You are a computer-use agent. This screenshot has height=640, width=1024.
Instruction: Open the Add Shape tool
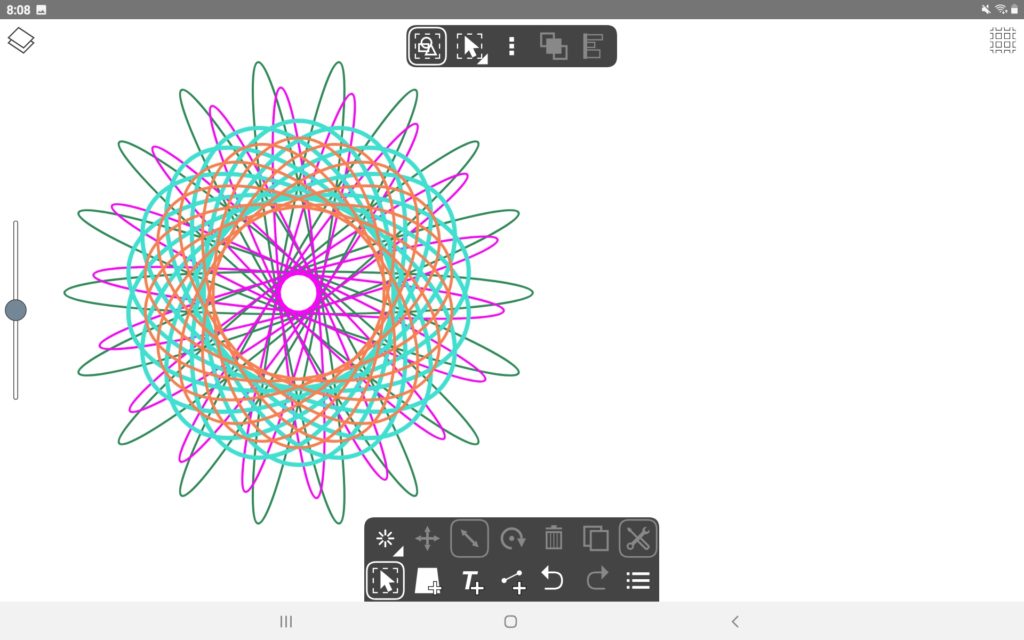coord(428,580)
